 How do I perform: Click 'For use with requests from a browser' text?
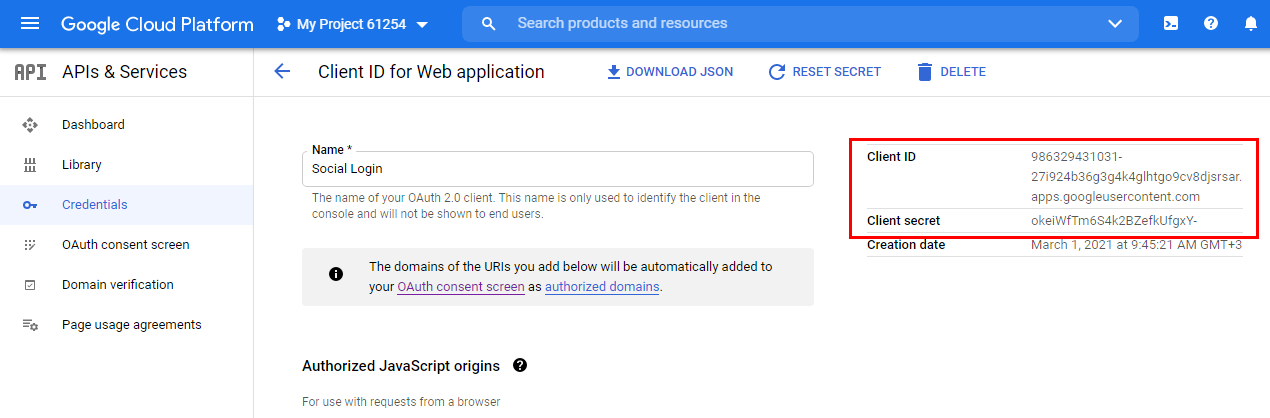[x=401, y=402]
